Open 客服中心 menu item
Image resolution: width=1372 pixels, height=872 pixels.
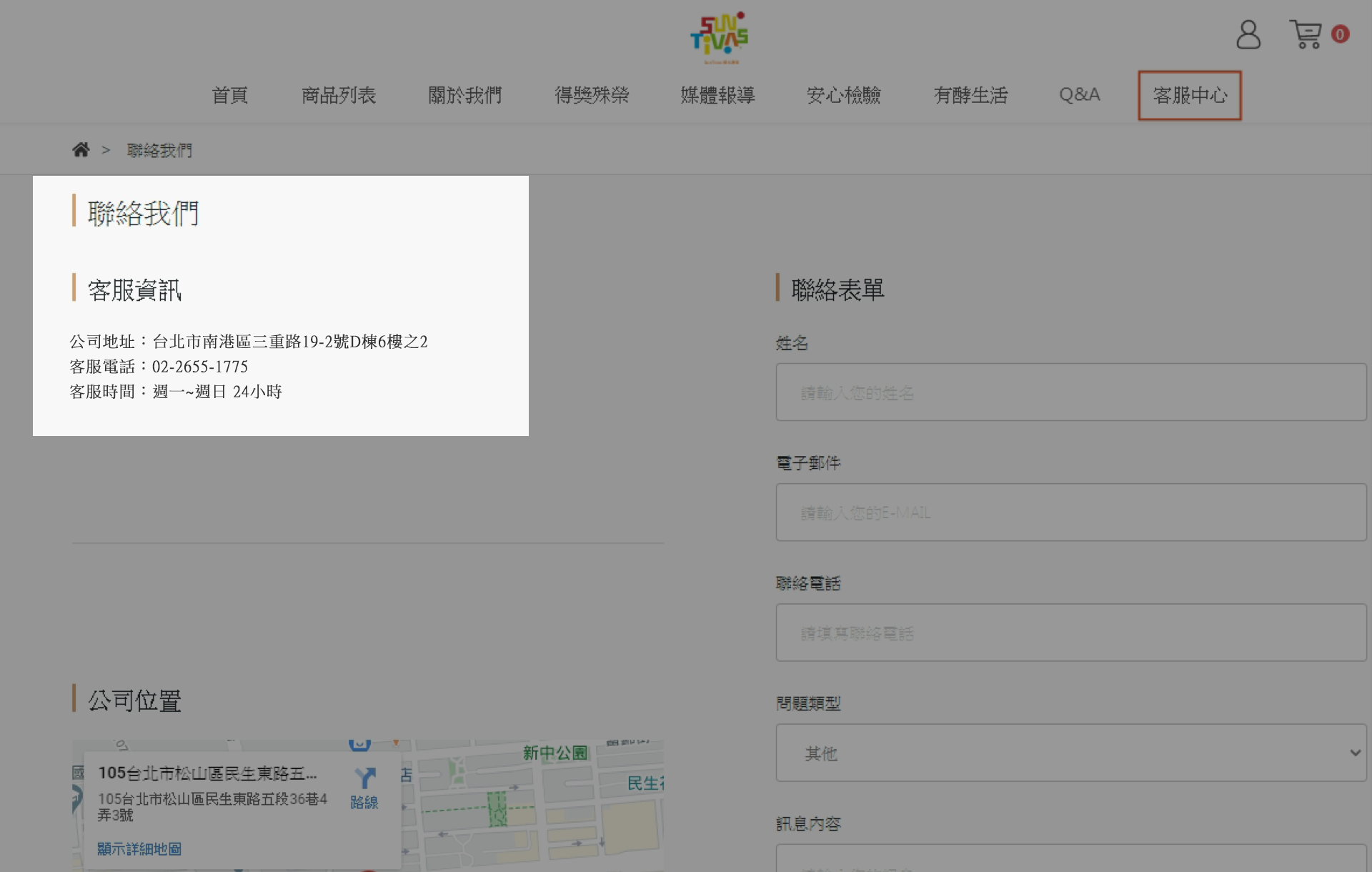click(x=1190, y=95)
